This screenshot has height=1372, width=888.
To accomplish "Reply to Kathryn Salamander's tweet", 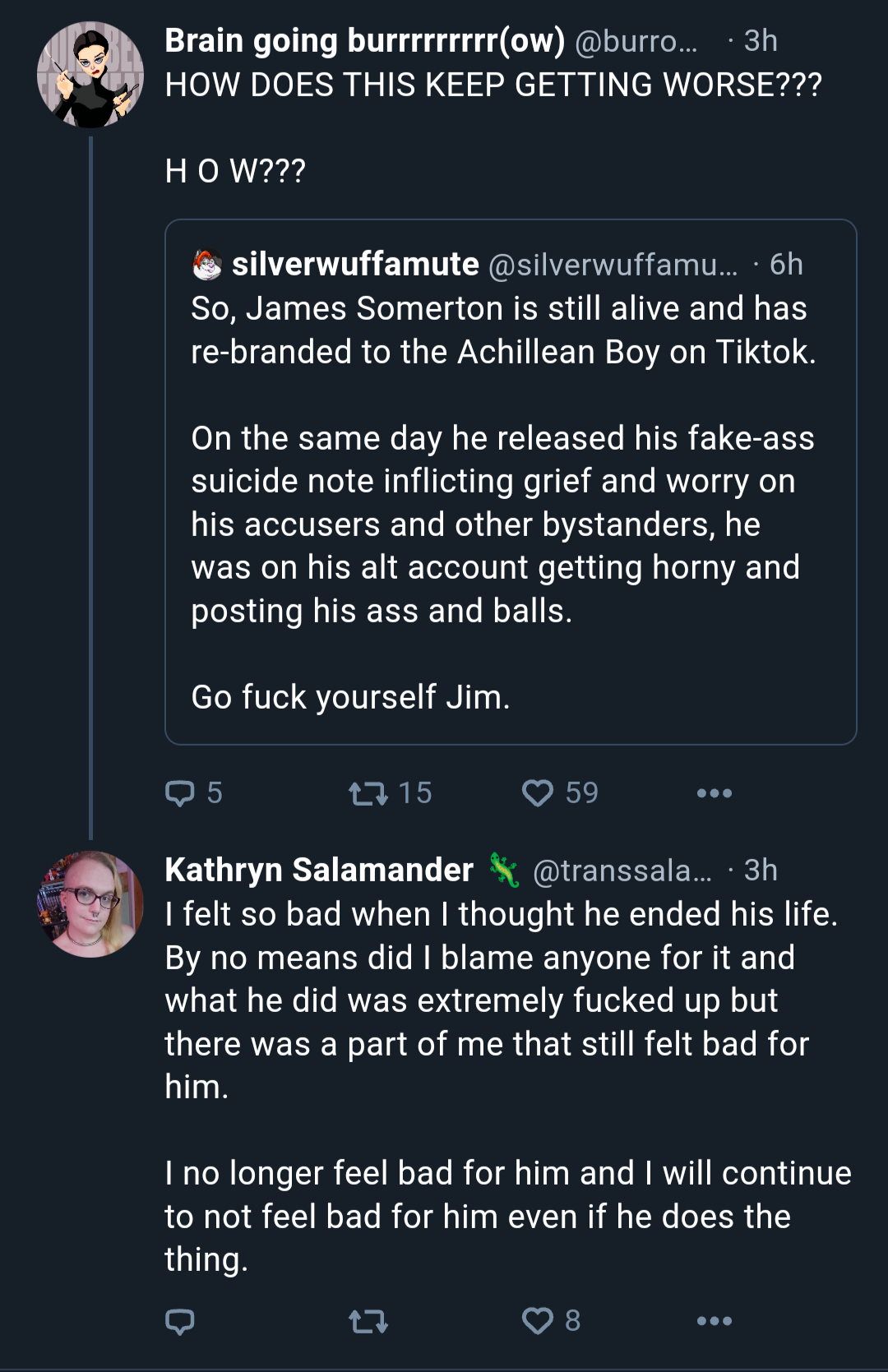I will (x=180, y=1321).
